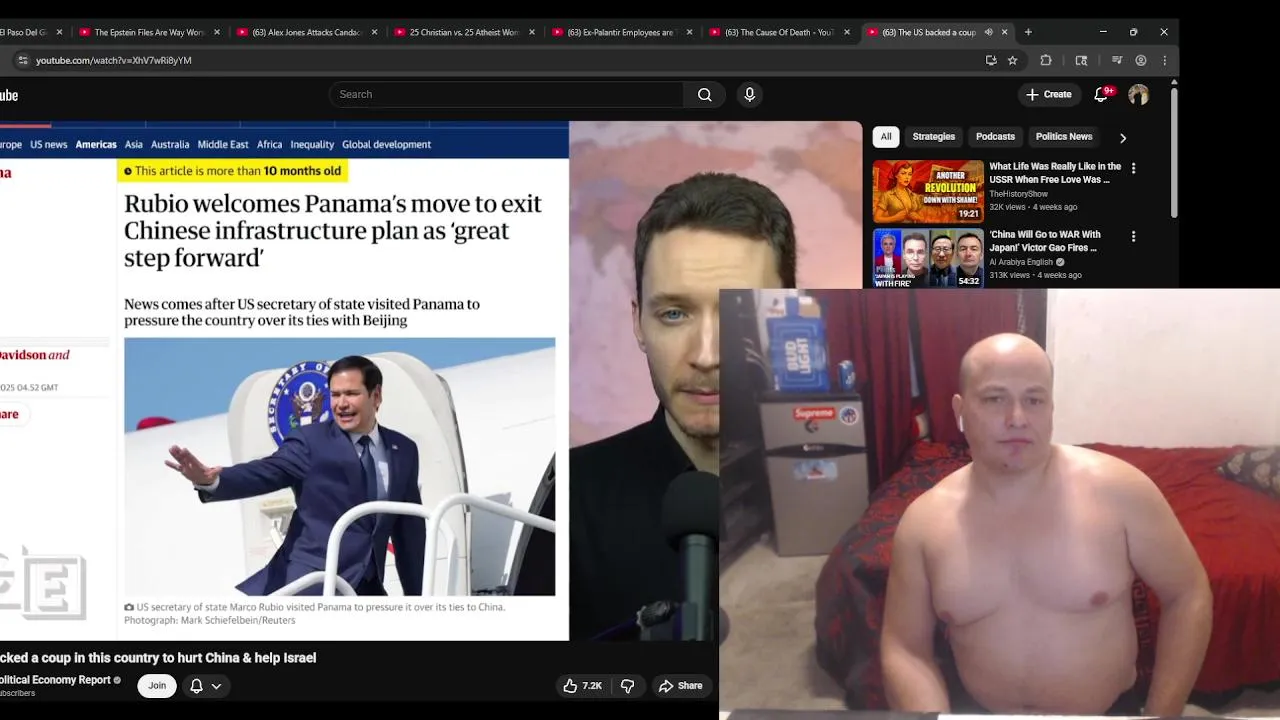Screen dimensions: 1280x720
Task: Click the YouTube search magnifier button
Action: (x=705, y=95)
